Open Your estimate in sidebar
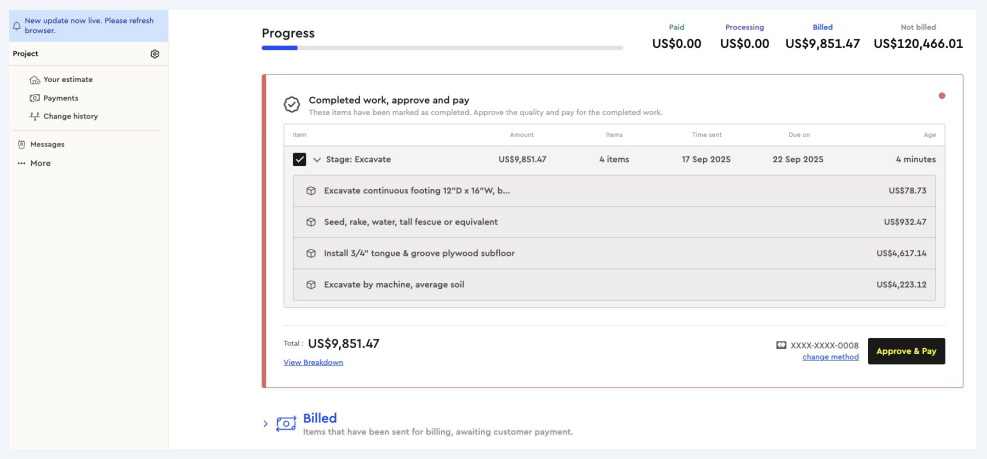This screenshot has height=459, width=987. tap(68, 80)
